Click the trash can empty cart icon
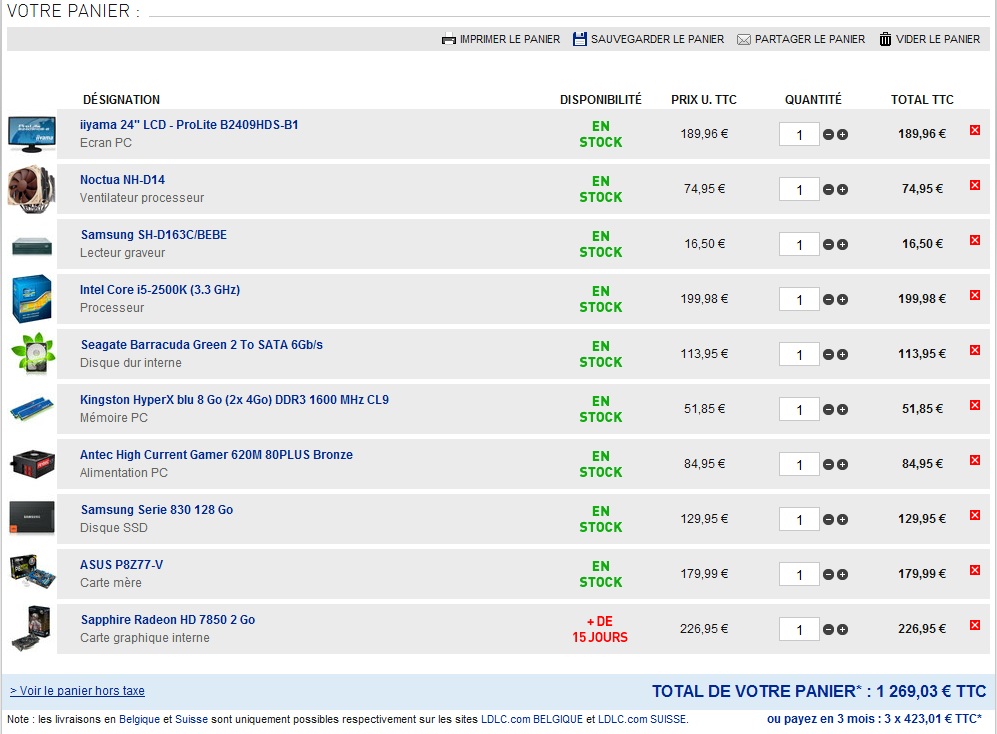This screenshot has height=734, width=997. [x=885, y=40]
